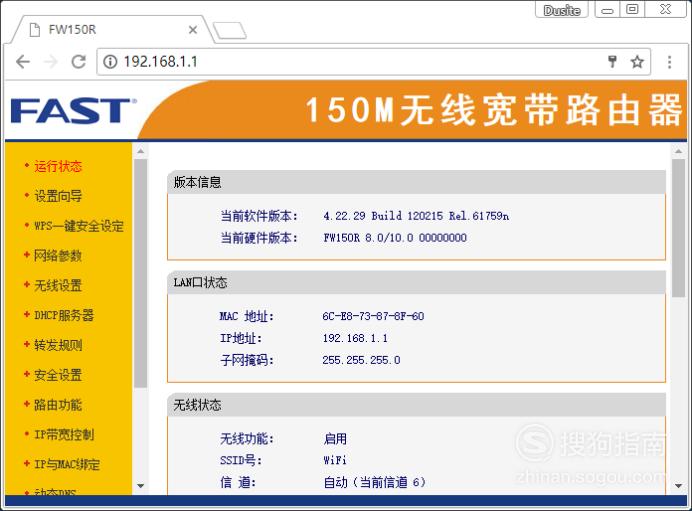
Task: Click main content scrollbar up arrow
Action: tap(678, 151)
